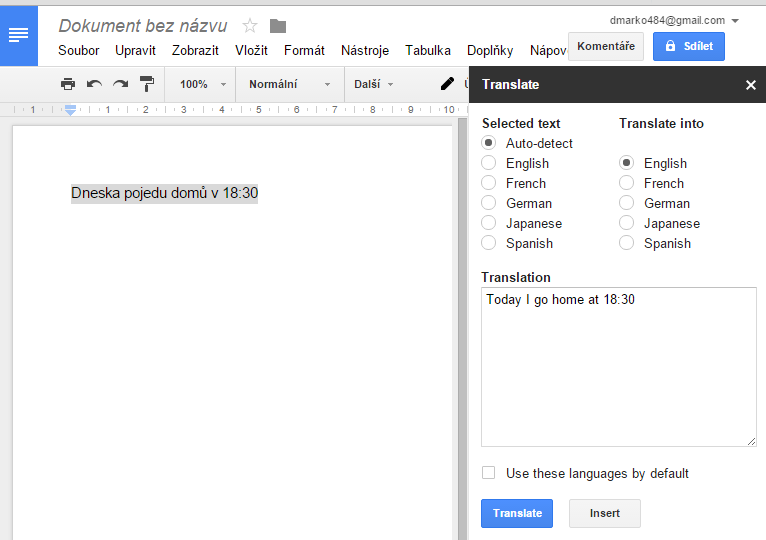Star the document with the star icon
The width and height of the screenshot is (766, 540).
250,25
